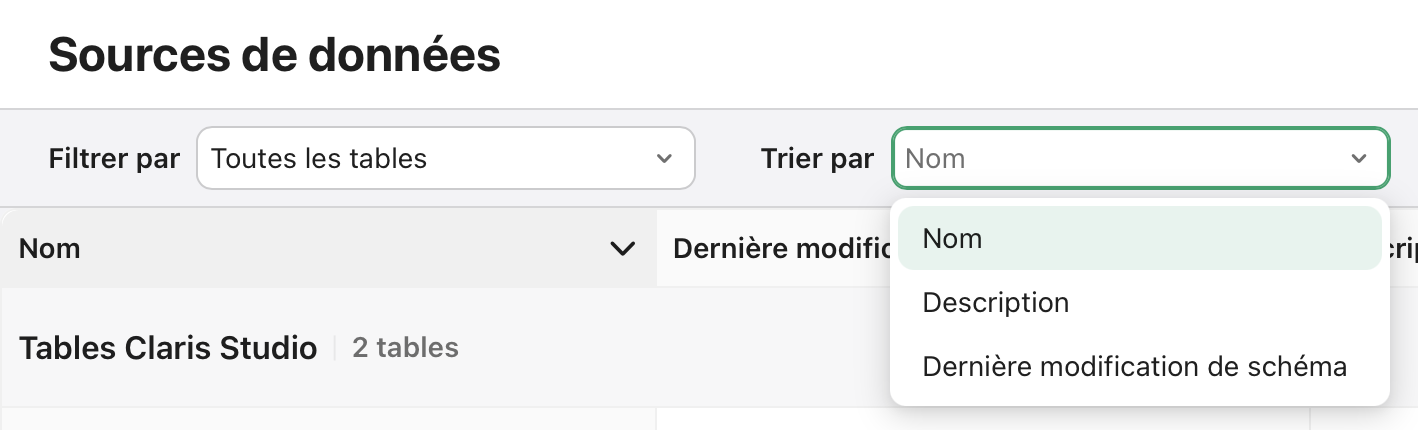
Task: Click the sort arrow in Nom column header
Action: pyautogui.click(x=622, y=248)
